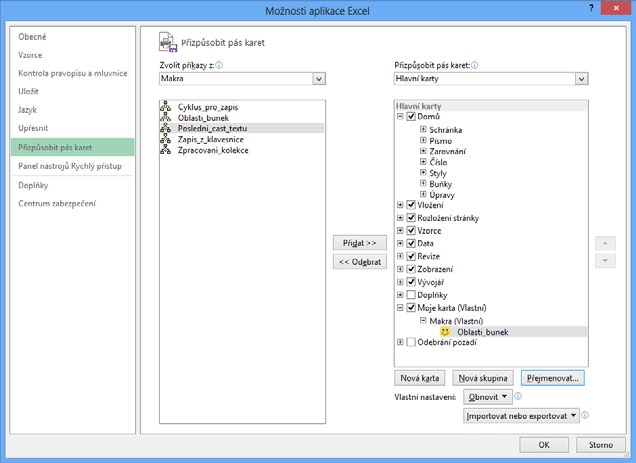Click the << Odebrat button
This screenshot has width=636, height=463.
coord(359,262)
